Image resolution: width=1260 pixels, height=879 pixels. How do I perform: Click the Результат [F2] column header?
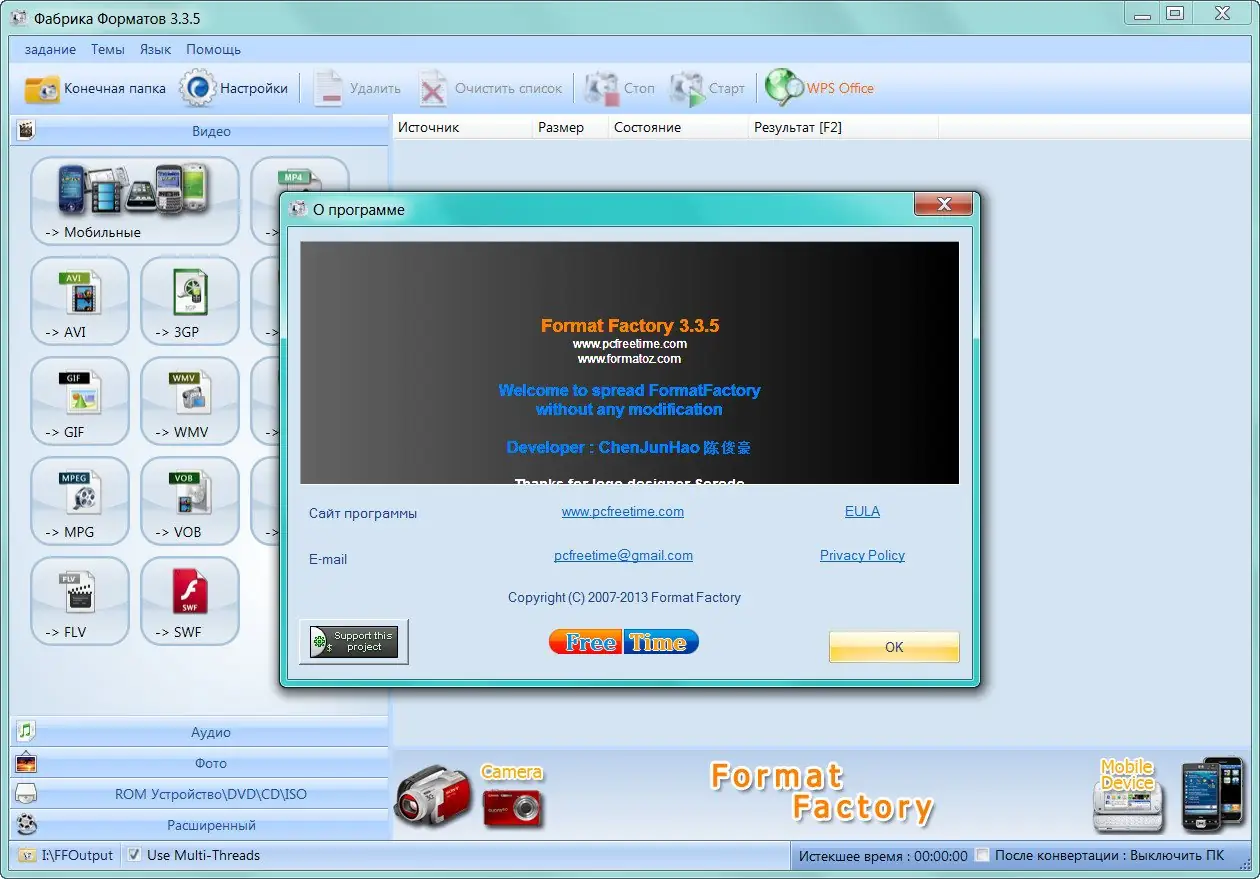tap(844, 127)
